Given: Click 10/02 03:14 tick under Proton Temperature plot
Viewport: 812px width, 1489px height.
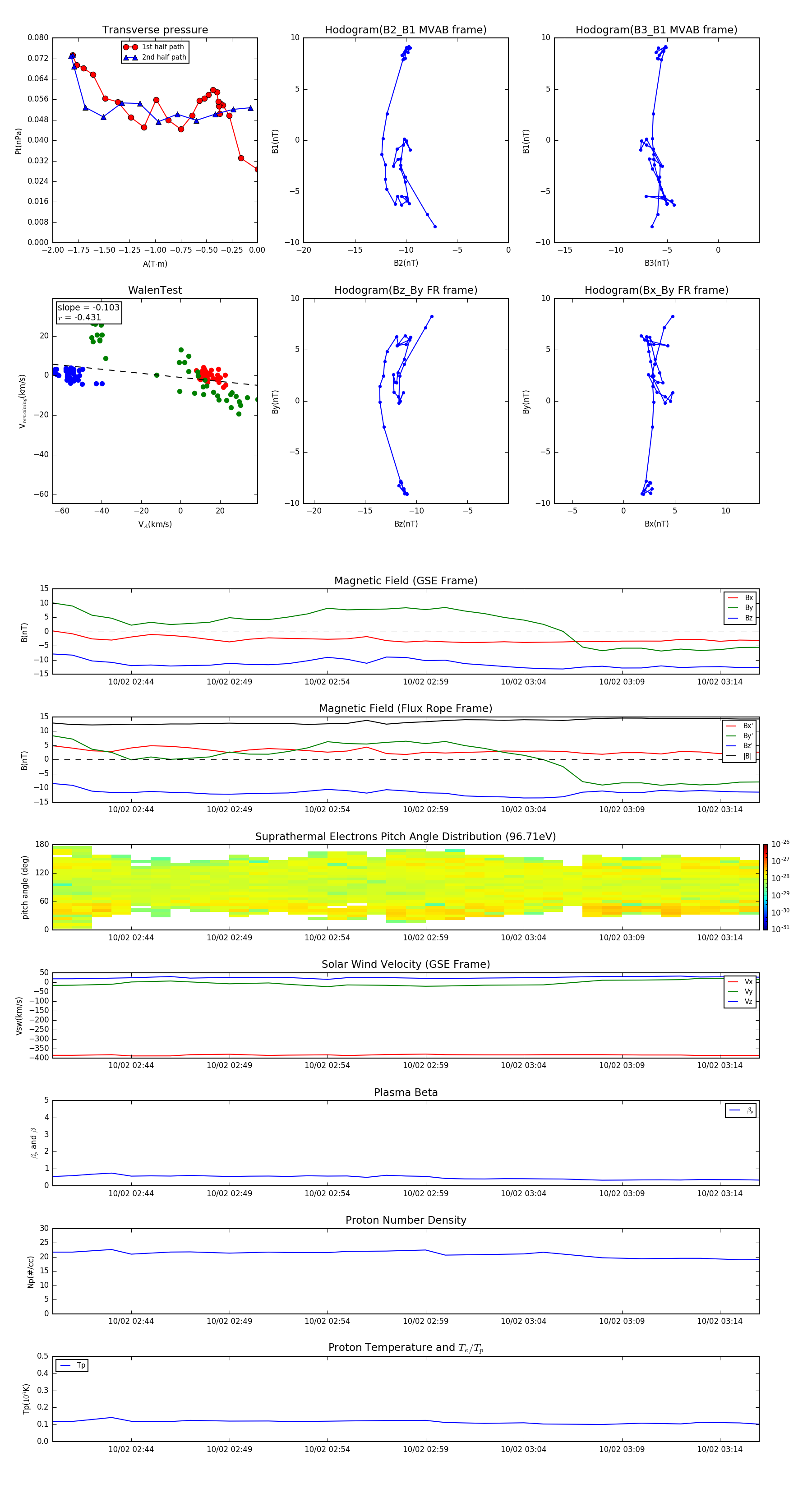Looking at the screenshot, I should coord(720,1449).
